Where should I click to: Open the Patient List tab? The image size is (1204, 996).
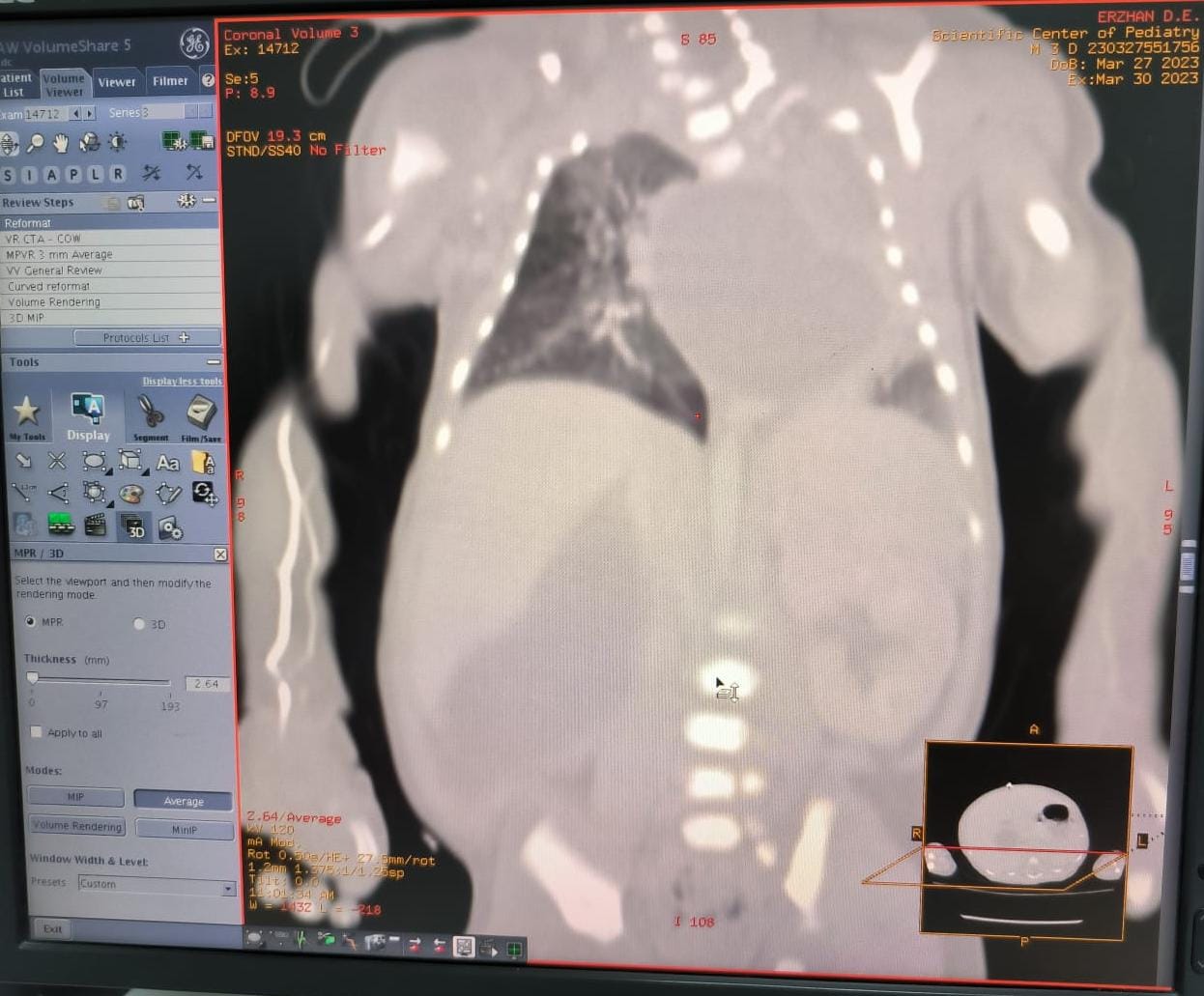pos(16,85)
